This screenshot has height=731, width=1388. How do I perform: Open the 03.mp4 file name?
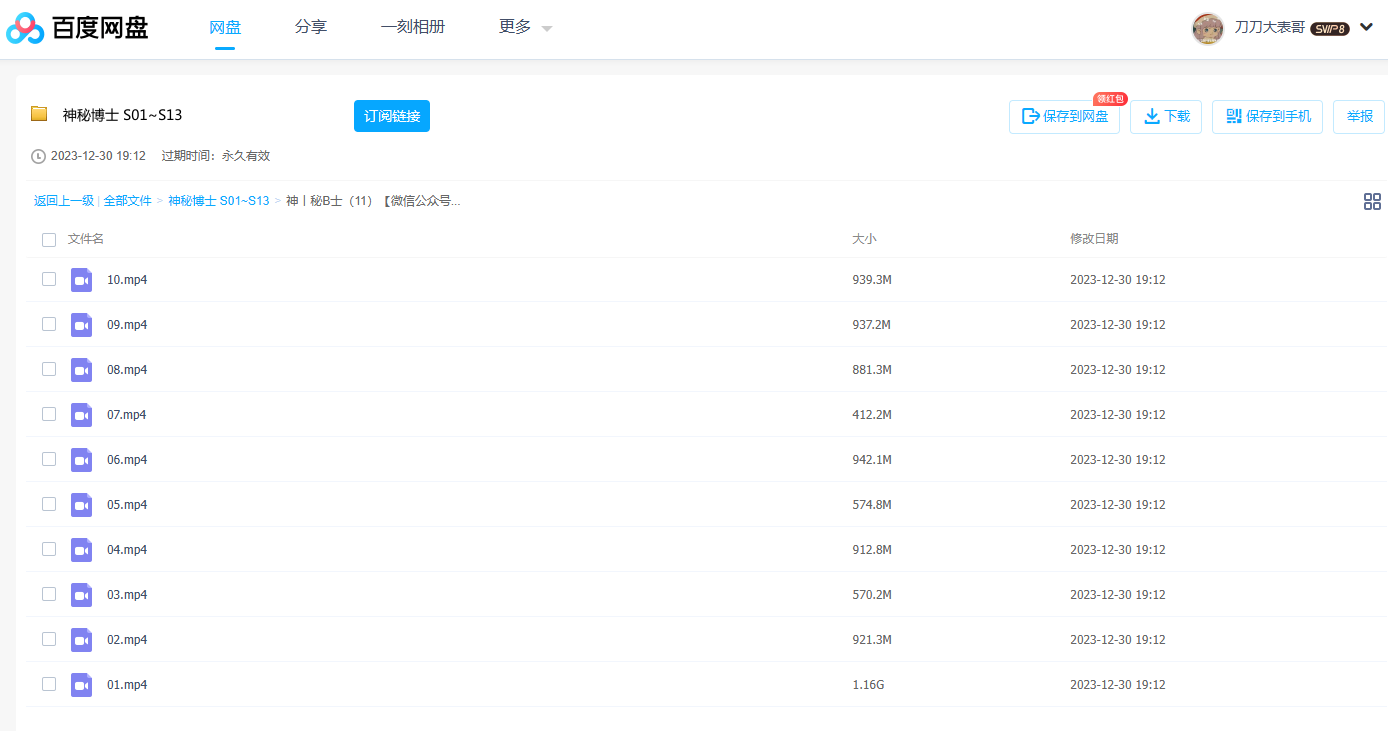coord(127,595)
